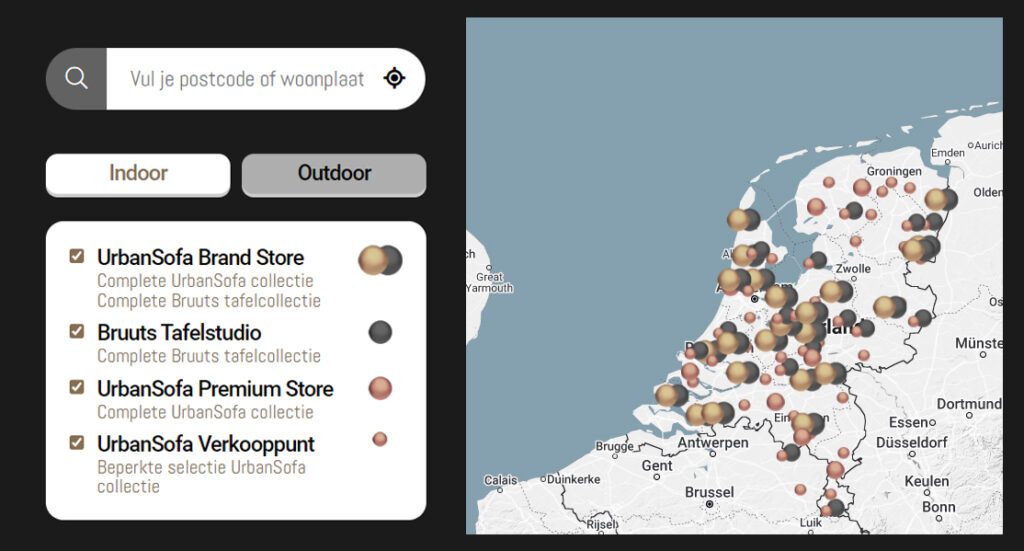Click the Düsseldorf label on the map

pyautogui.click(x=912, y=443)
